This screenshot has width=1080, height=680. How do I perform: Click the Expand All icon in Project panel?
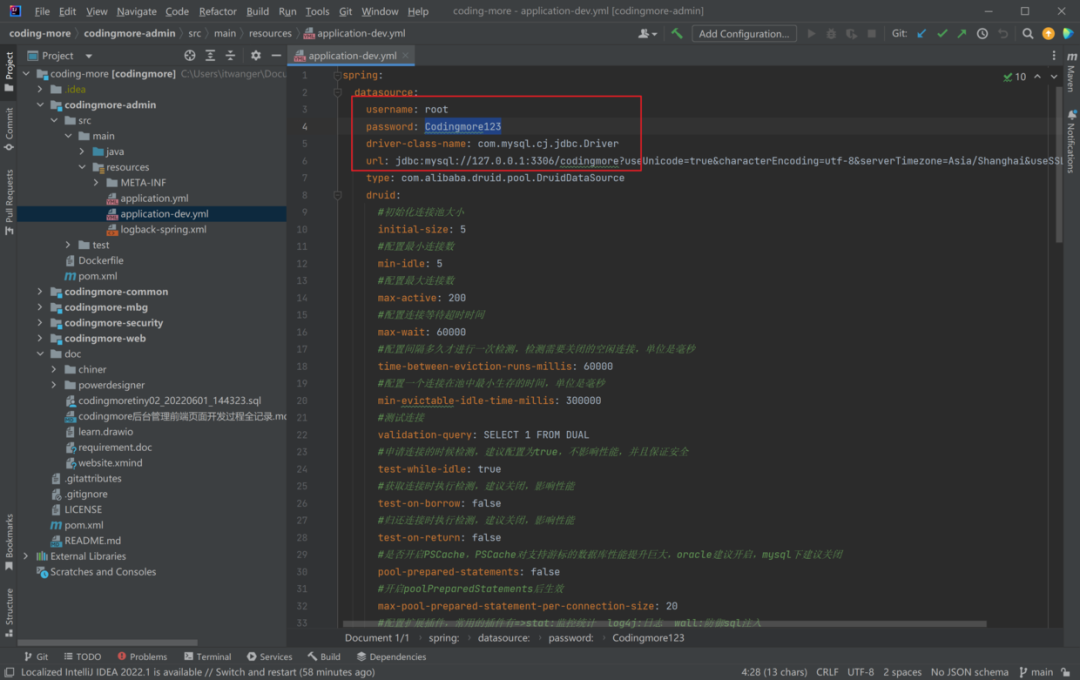pyautogui.click(x=210, y=55)
